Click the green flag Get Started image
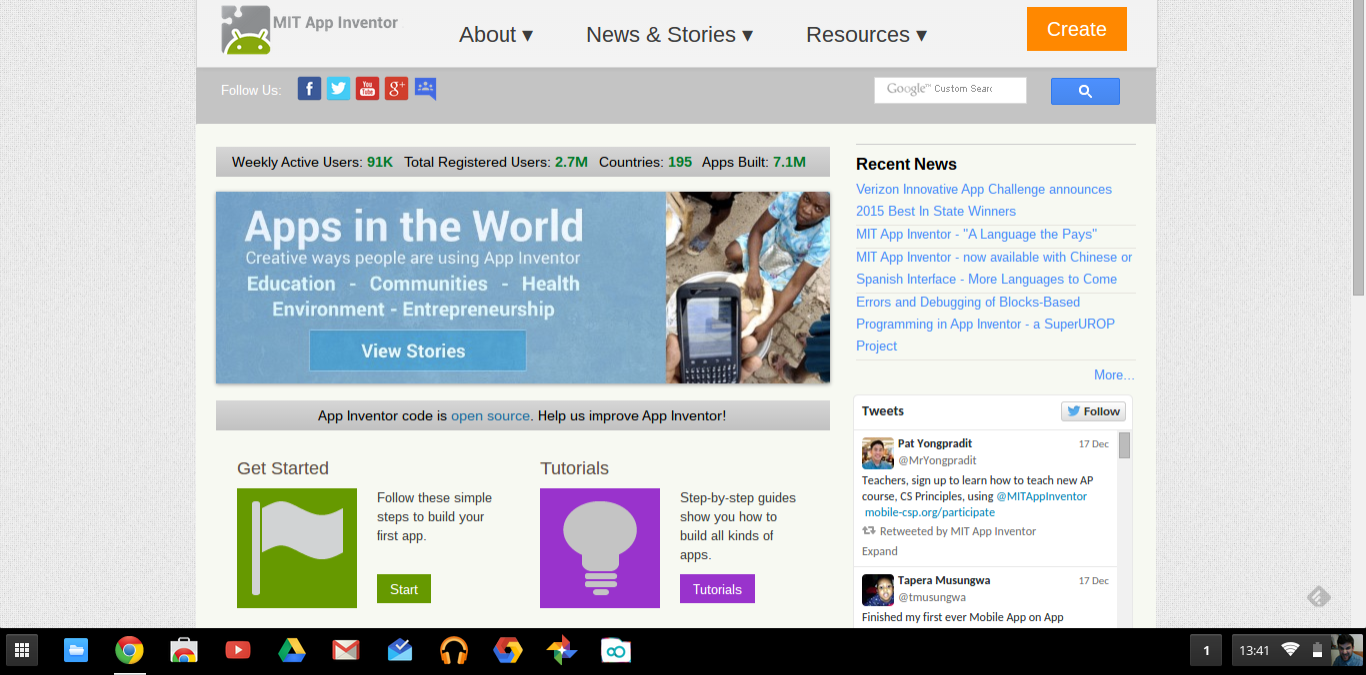The width and height of the screenshot is (1366, 675). tap(297, 548)
